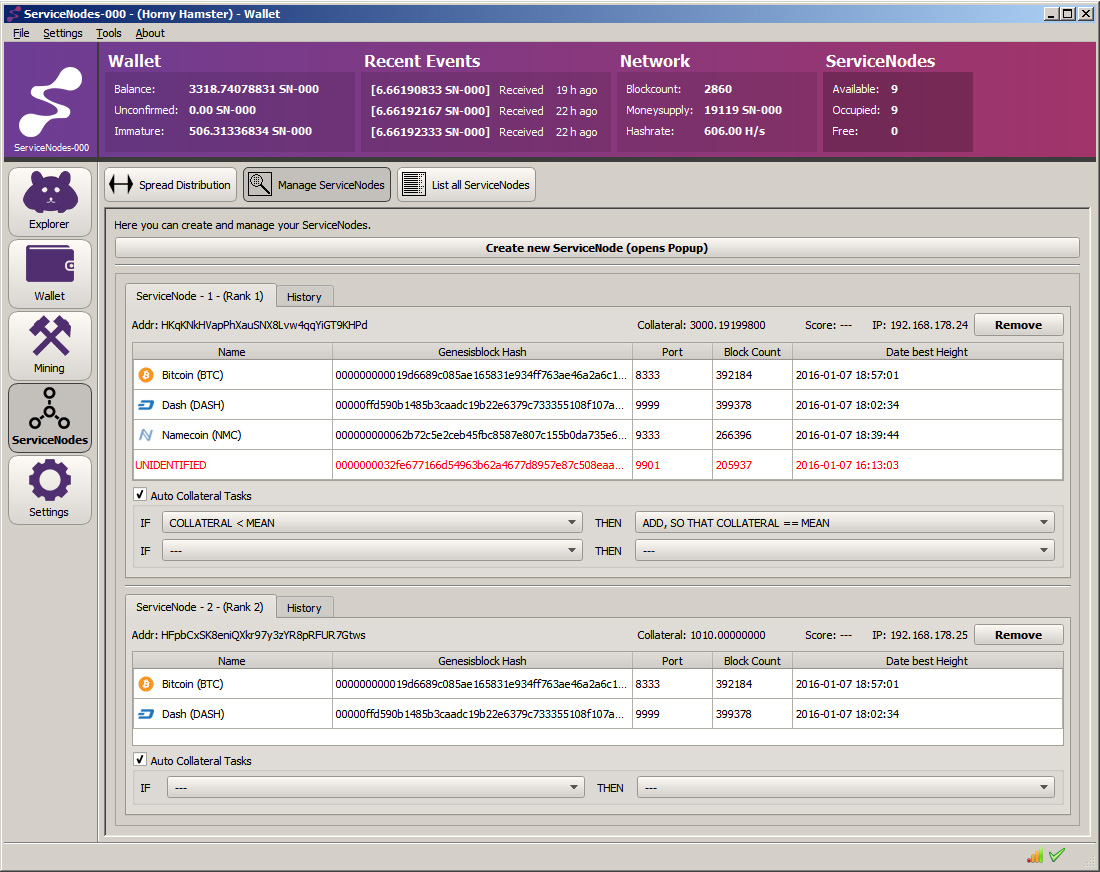The height and width of the screenshot is (872, 1100).
Task: Click the balance value 3318.74078831 SN-000
Action: pos(254,89)
